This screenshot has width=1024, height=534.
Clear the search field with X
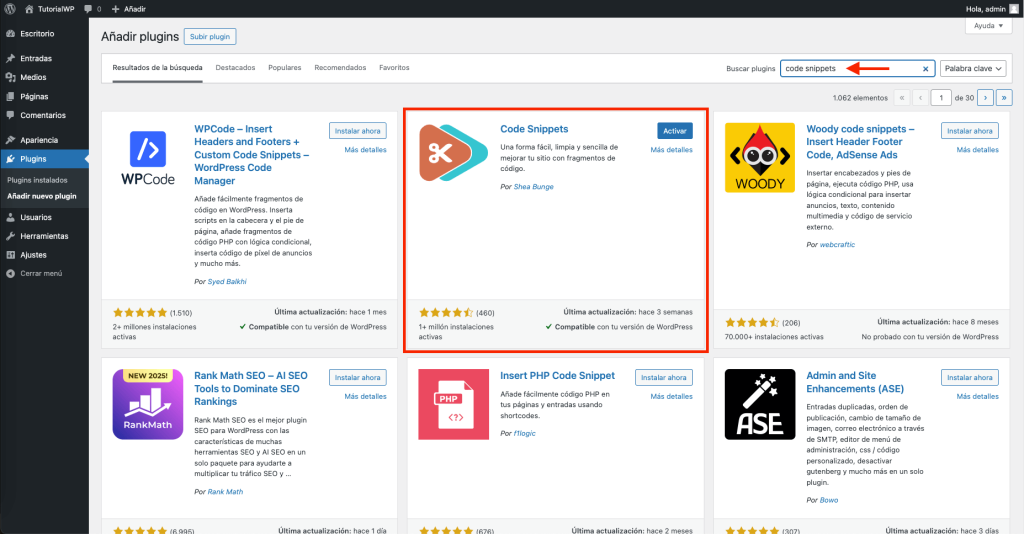(x=925, y=69)
